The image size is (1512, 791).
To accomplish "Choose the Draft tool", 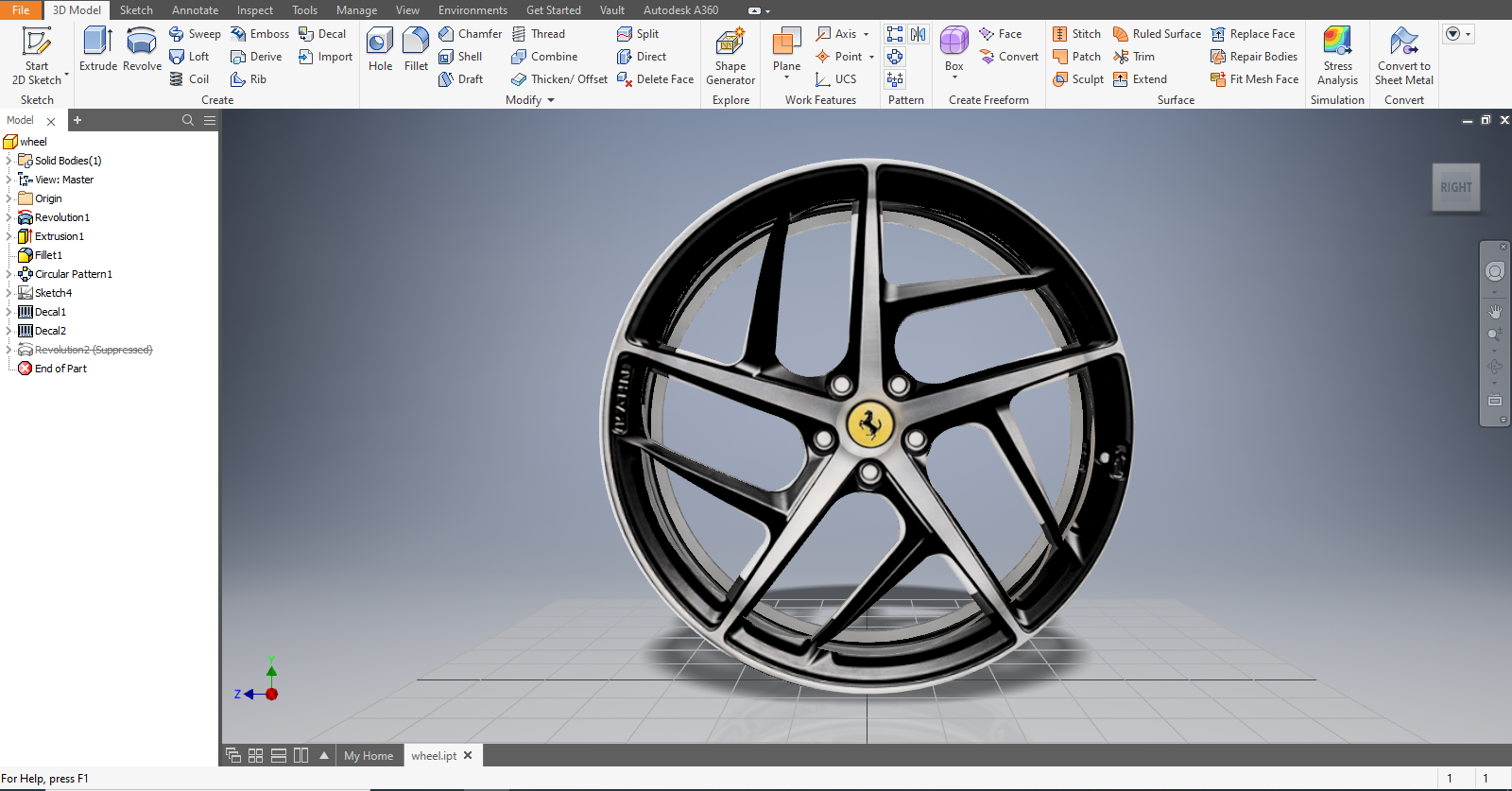I will click(460, 79).
